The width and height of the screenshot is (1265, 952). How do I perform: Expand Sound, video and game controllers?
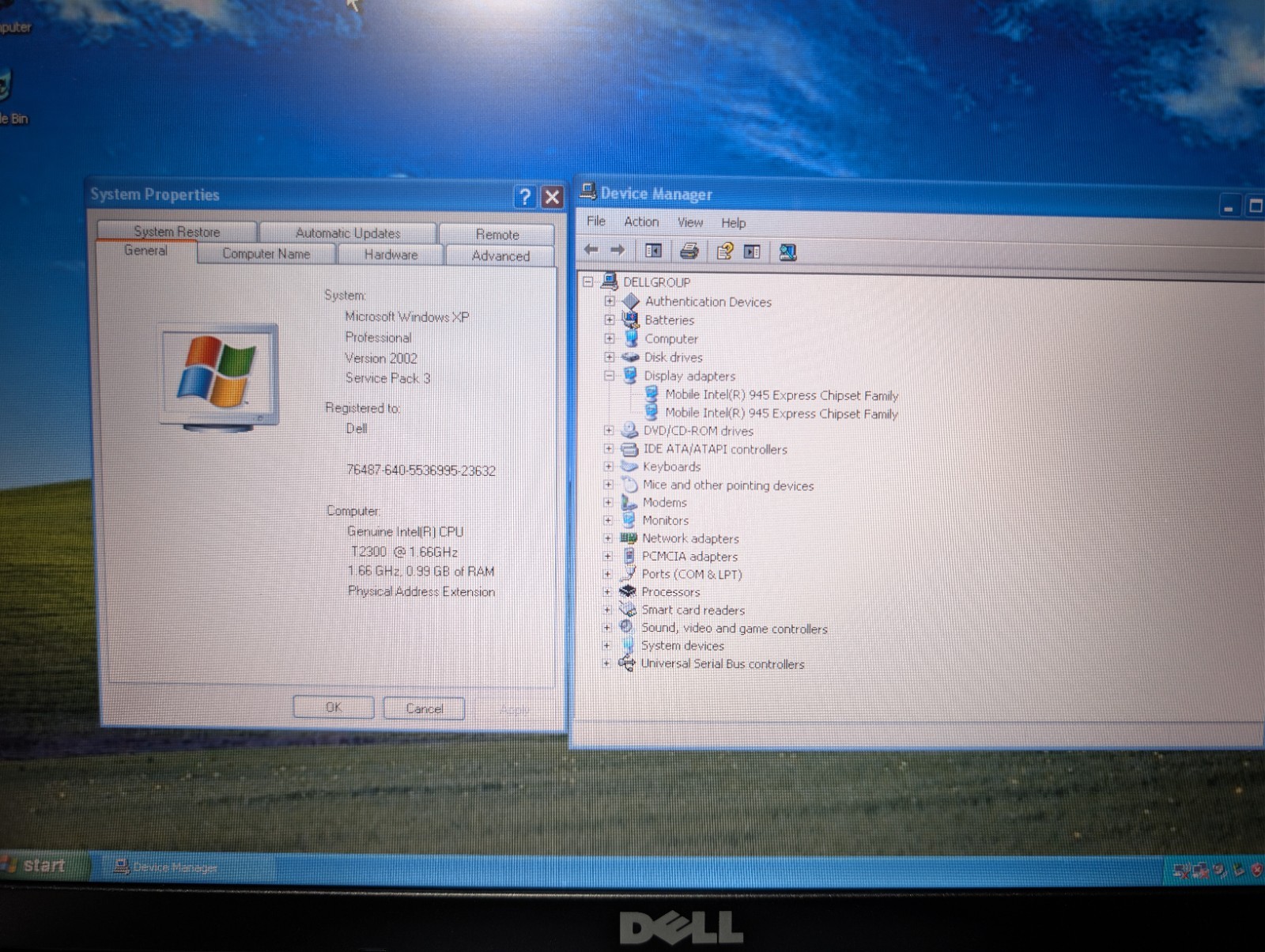click(607, 627)
